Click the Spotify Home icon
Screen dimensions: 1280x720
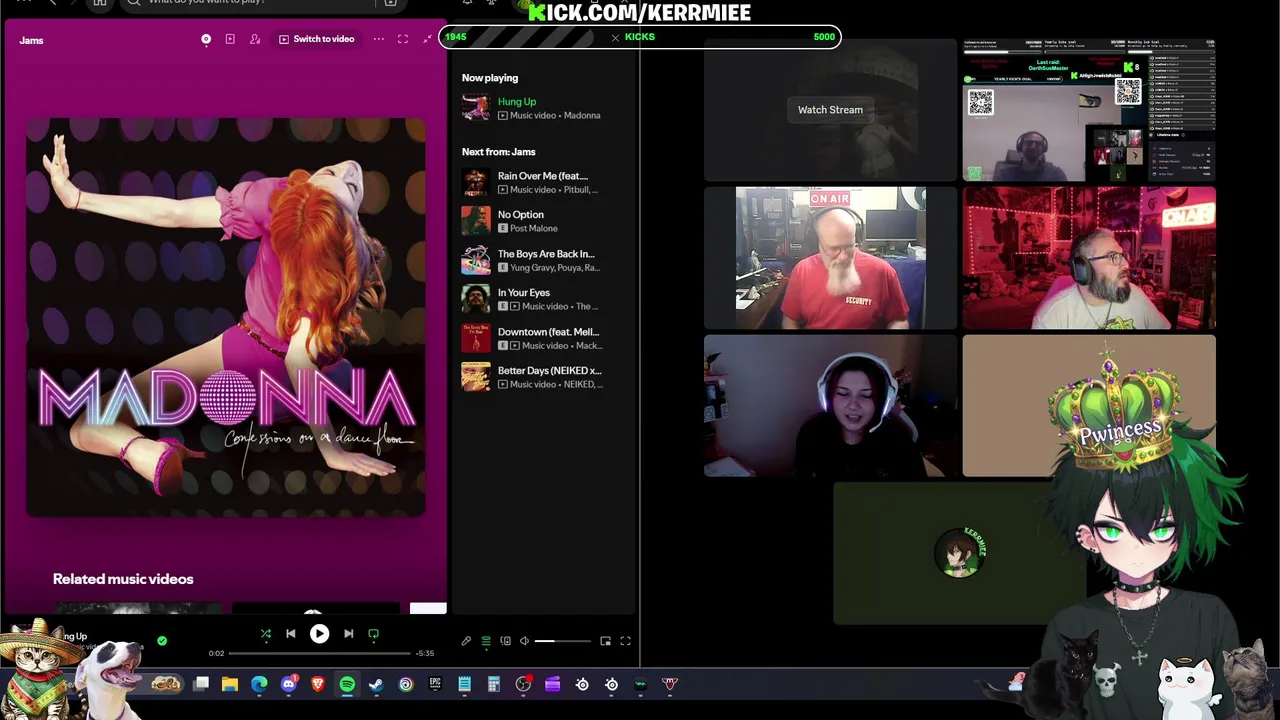99,3
